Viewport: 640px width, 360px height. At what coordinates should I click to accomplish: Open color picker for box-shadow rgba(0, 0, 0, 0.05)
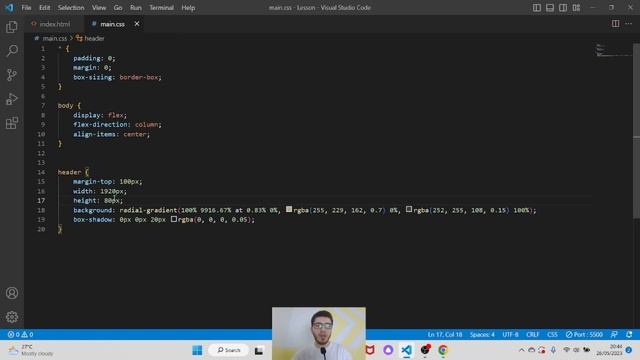coord(174,219)
